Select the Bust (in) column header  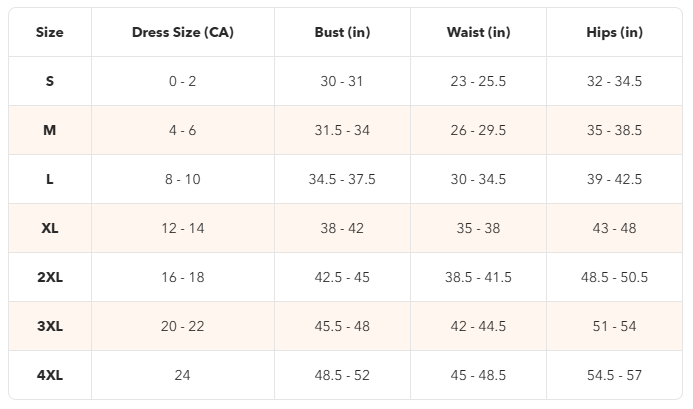(342, 32)
